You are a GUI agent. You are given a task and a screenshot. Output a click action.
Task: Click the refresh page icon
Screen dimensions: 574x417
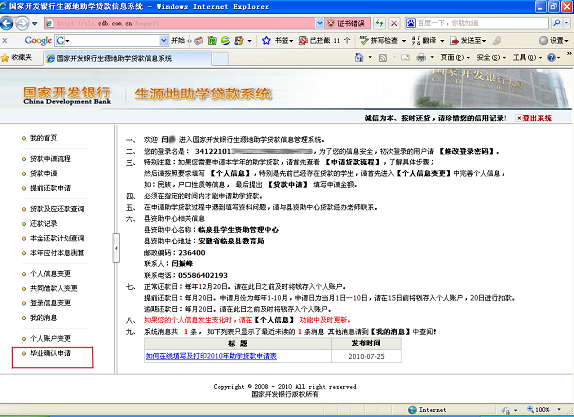pos(380,23)
